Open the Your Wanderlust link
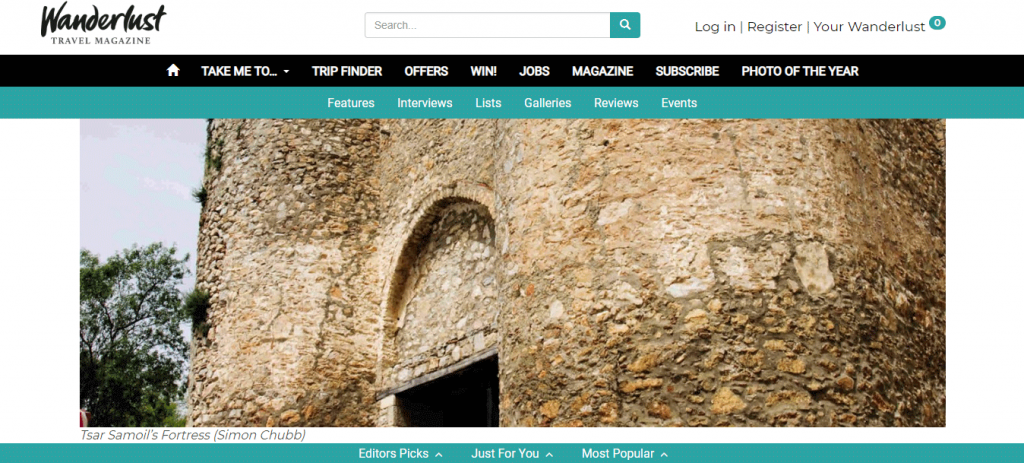1024x463 pixels. 869,27
